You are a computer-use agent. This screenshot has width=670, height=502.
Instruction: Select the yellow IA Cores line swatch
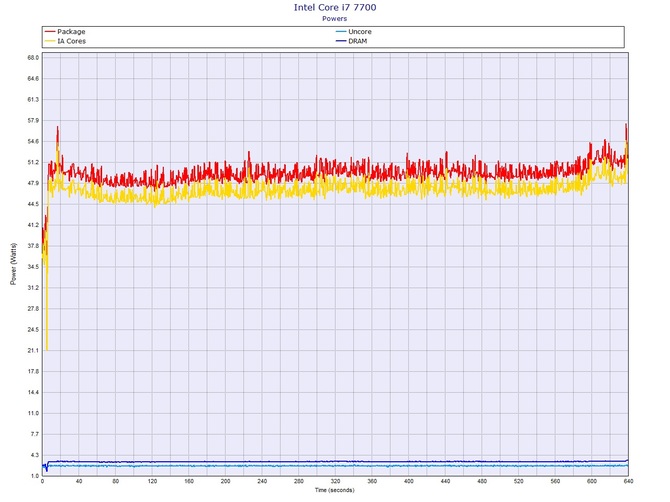(50, 41)
